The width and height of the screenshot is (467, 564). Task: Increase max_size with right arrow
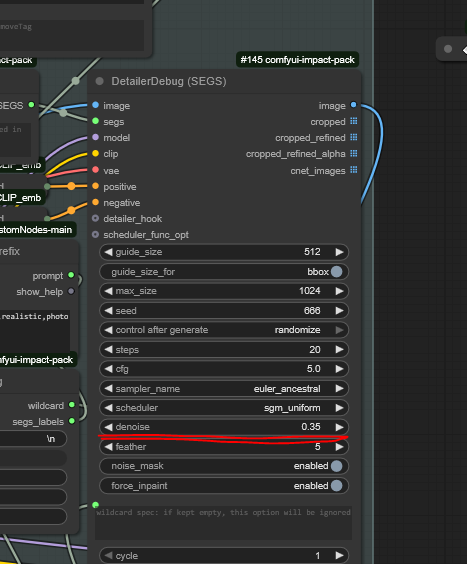point(339,291)
